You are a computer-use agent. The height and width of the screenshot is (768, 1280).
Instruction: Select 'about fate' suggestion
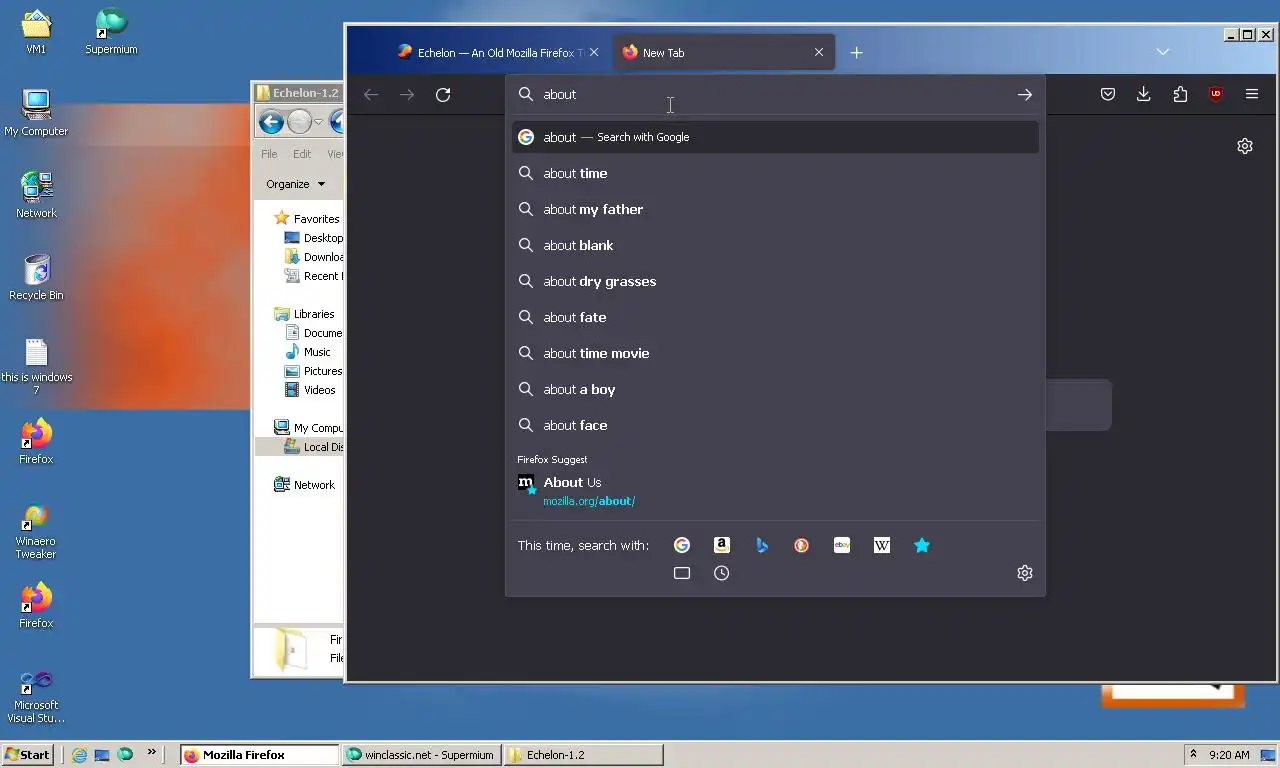[x=775, y=317]
